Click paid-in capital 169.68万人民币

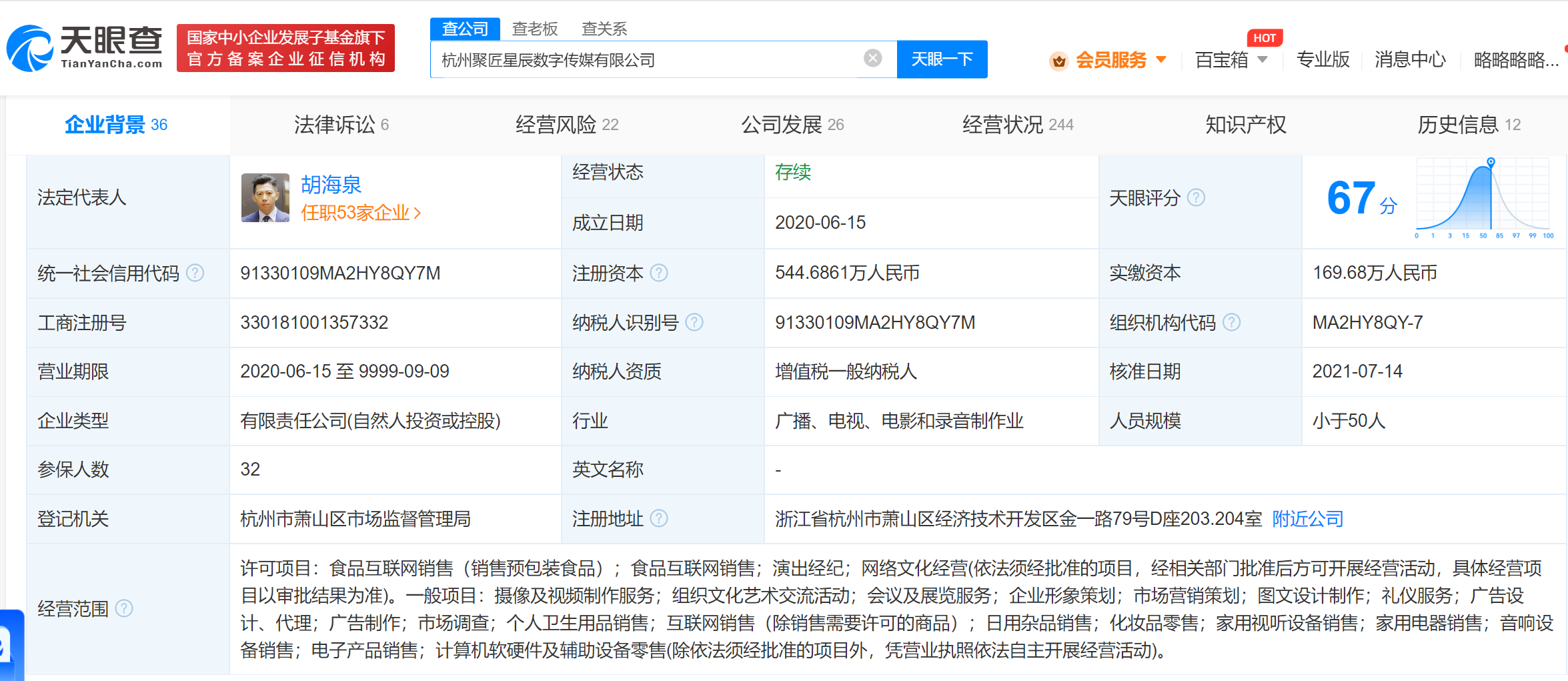coord(1375,273)
